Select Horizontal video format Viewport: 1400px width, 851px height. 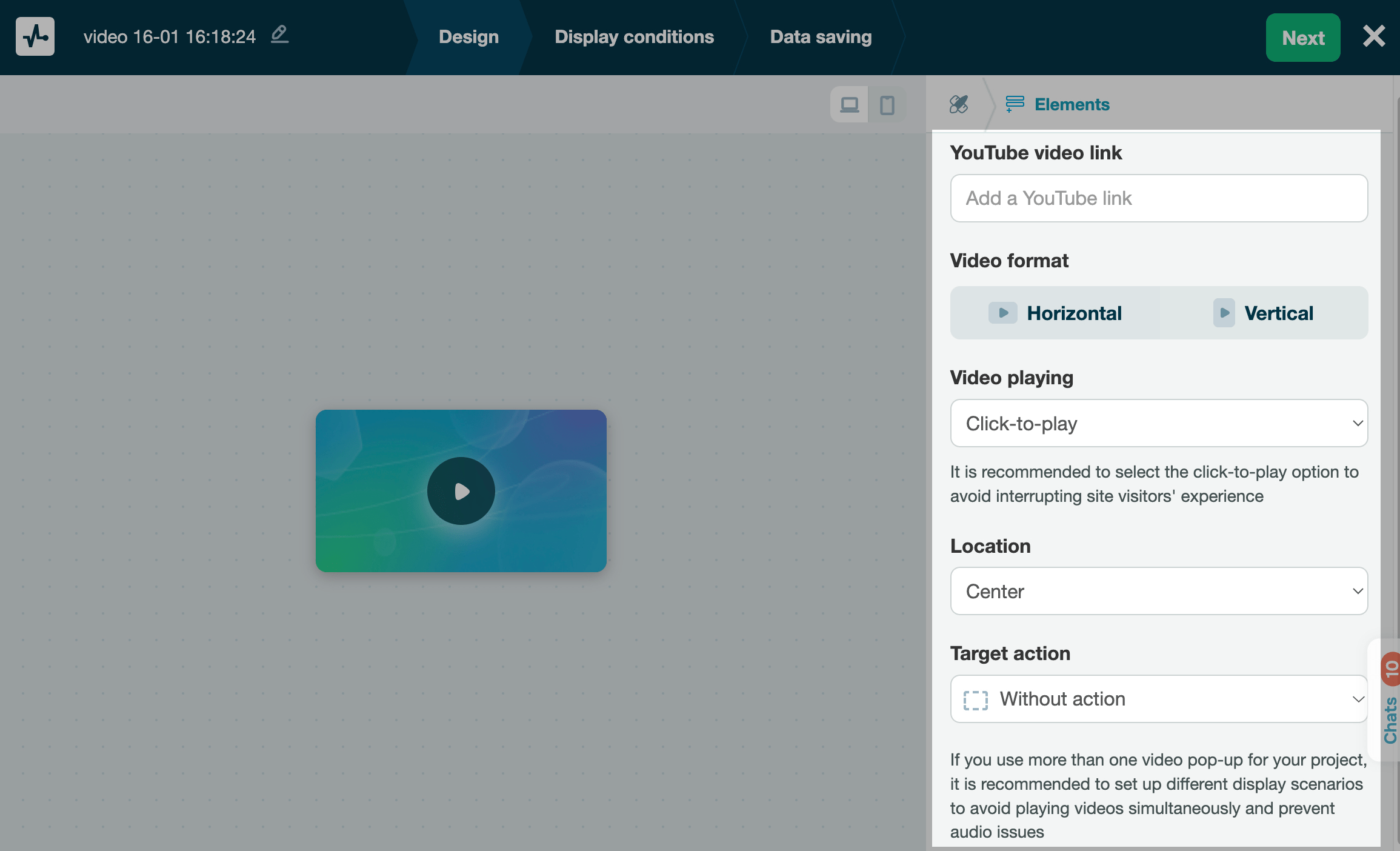pos(1055,313)
